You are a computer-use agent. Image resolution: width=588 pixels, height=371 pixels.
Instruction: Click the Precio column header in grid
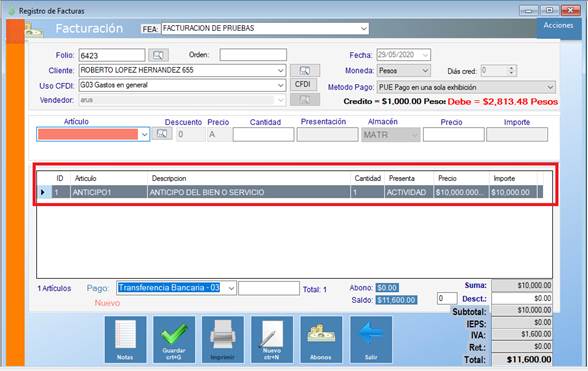pos(461,178)
